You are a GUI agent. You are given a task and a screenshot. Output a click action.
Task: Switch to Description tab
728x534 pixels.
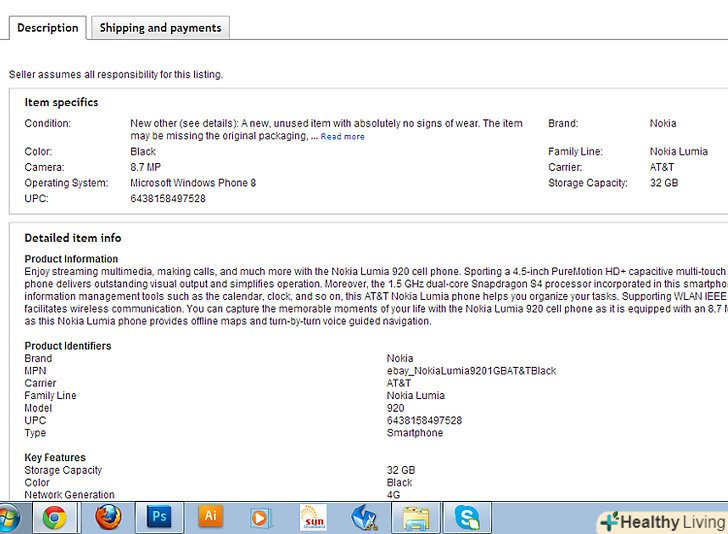coord(47,28)
